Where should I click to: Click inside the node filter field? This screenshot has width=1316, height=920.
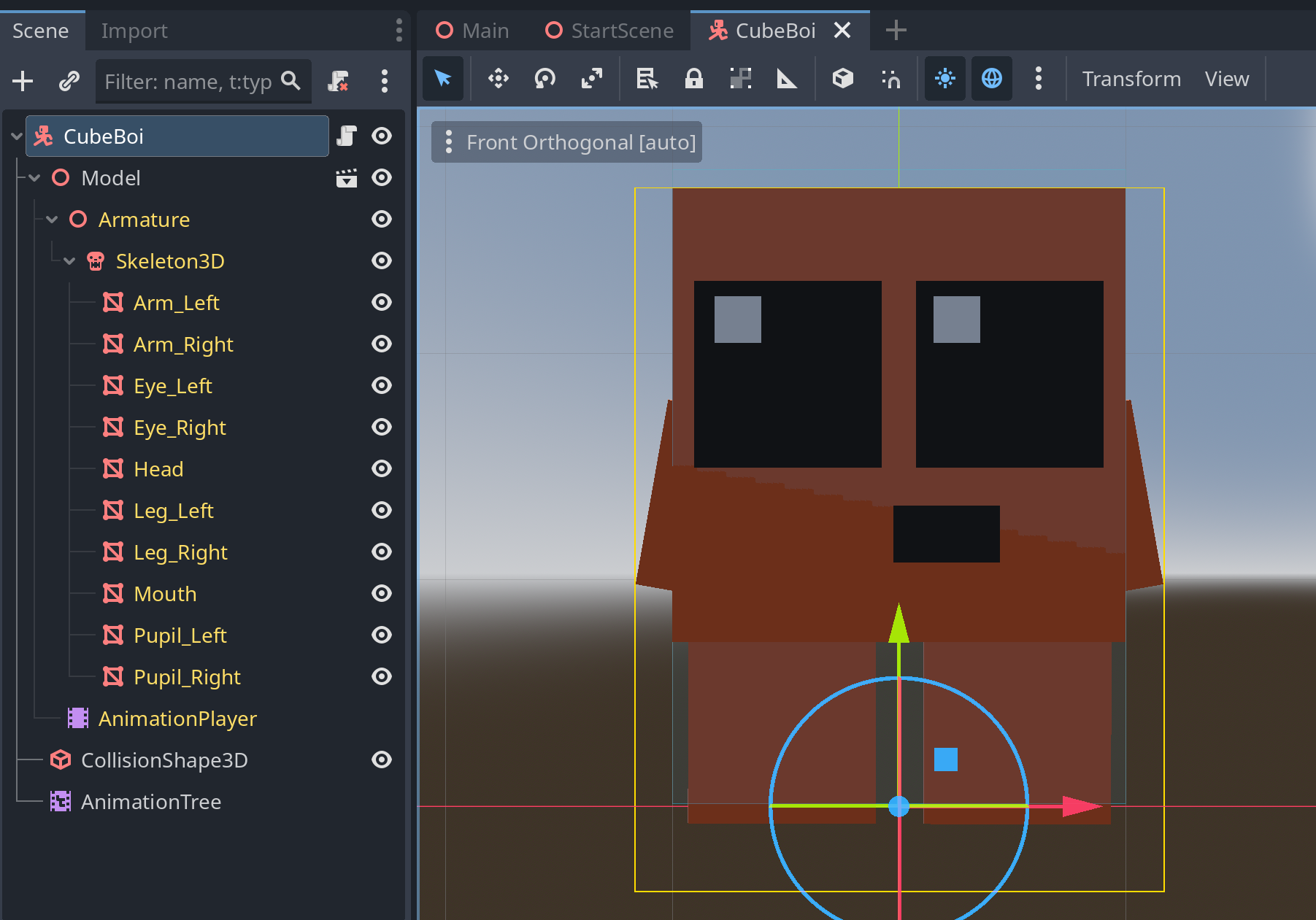[193, 81]
